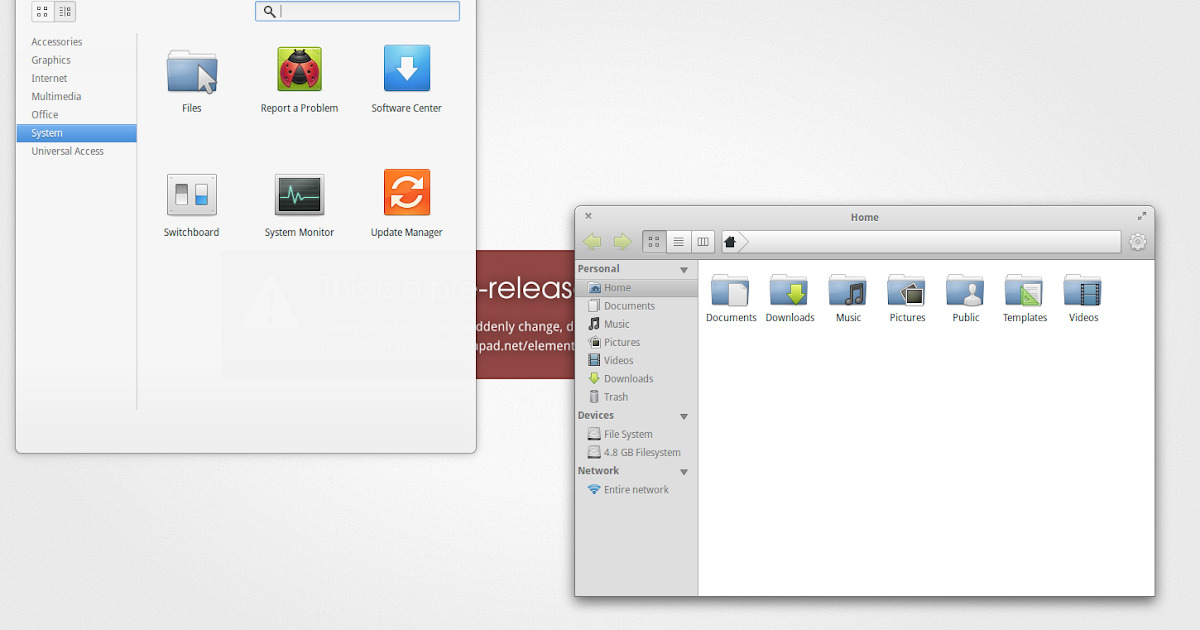Collapse the Network section
The image size is (1200, 630).
684,470
